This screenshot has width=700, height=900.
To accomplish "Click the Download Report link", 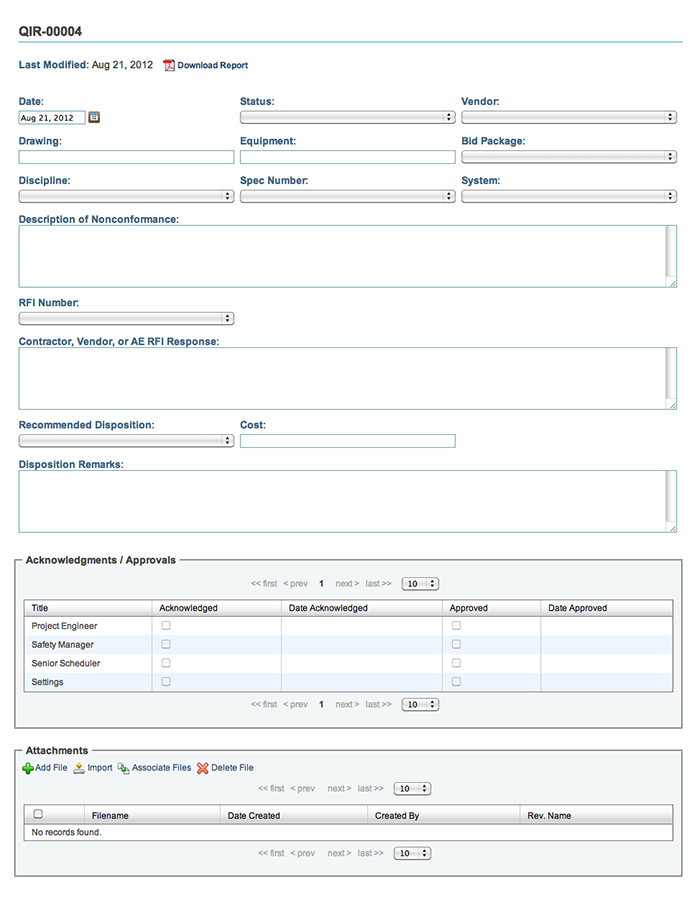I will [x=212, y=65].
